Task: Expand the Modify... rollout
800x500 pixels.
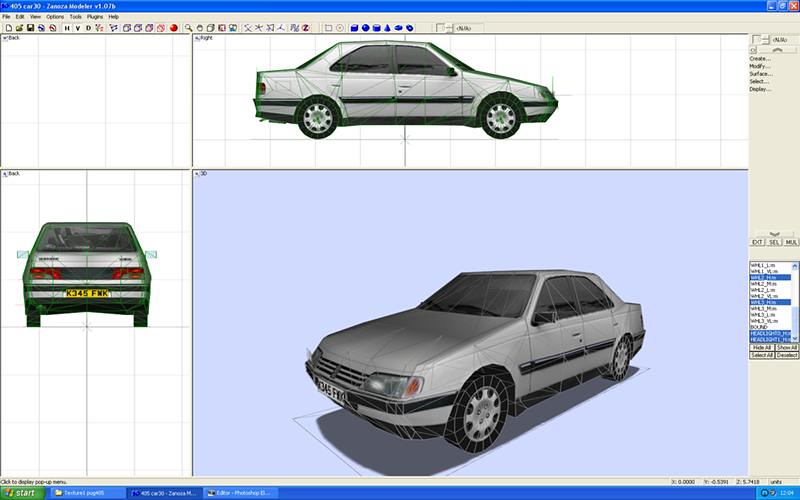Action: (760, 66)
